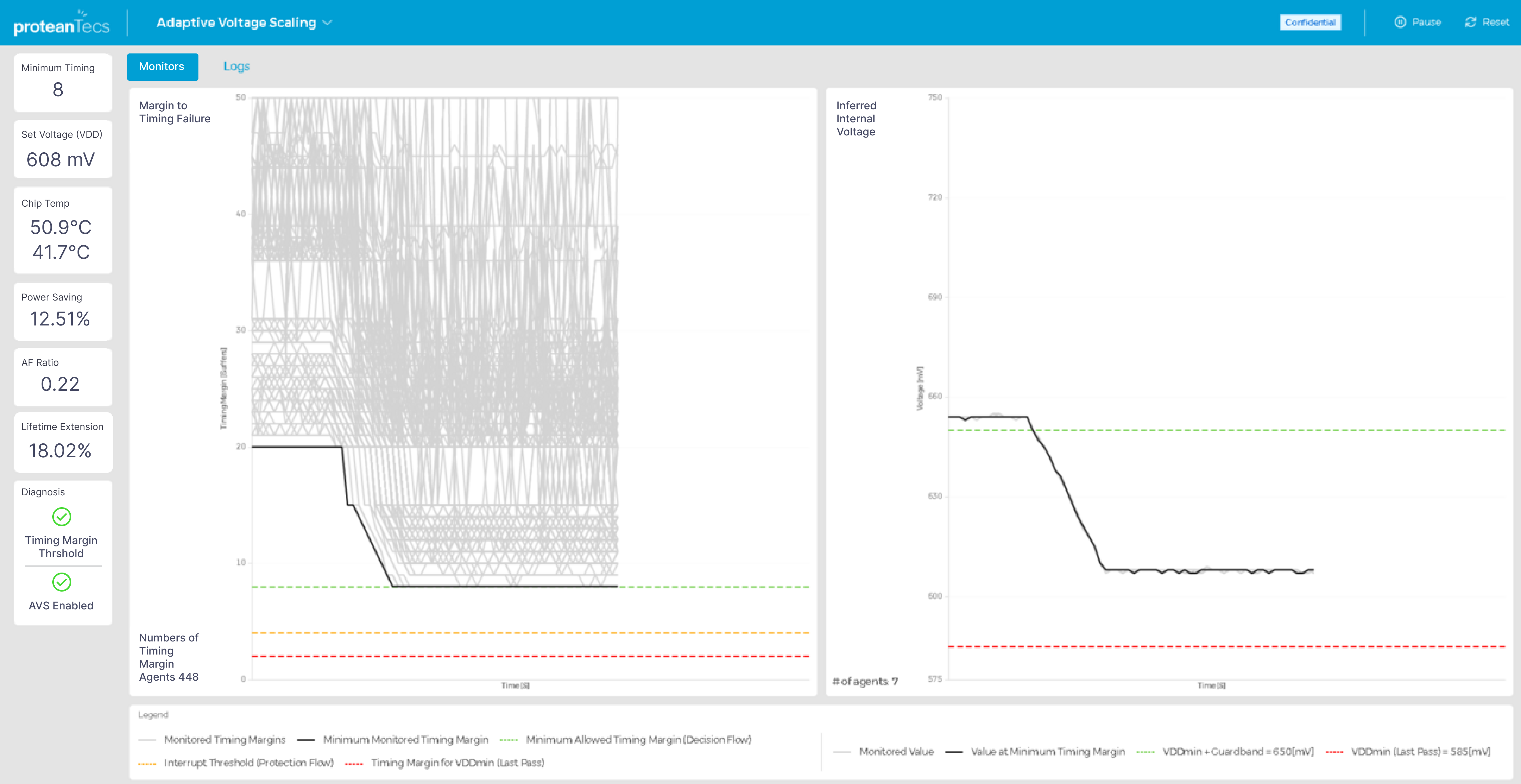Click the red dashed Timing Margin VDDmin swatch

pyautogui.click(x=353, y=763)
